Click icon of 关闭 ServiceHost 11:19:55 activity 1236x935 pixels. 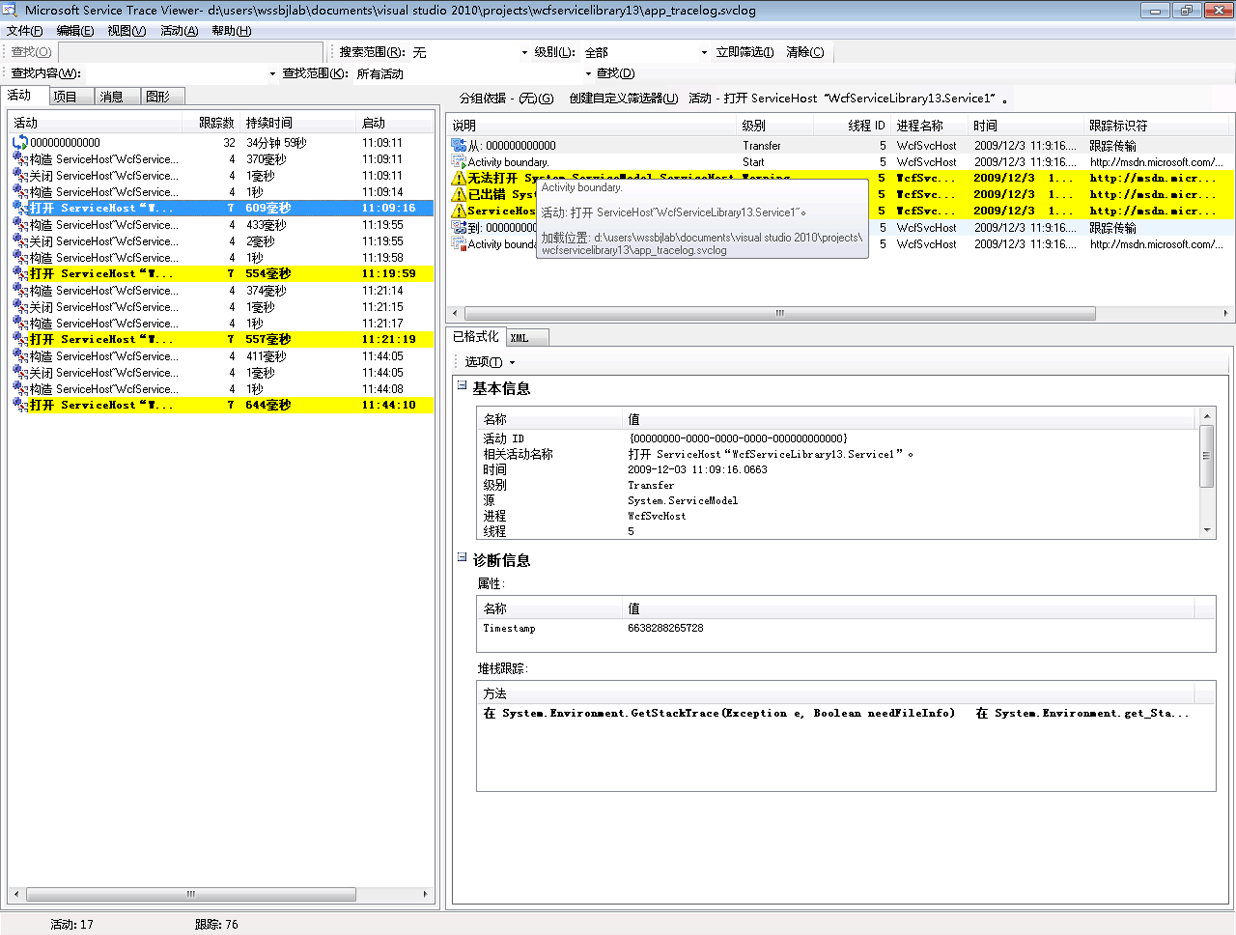pos(20,241)
